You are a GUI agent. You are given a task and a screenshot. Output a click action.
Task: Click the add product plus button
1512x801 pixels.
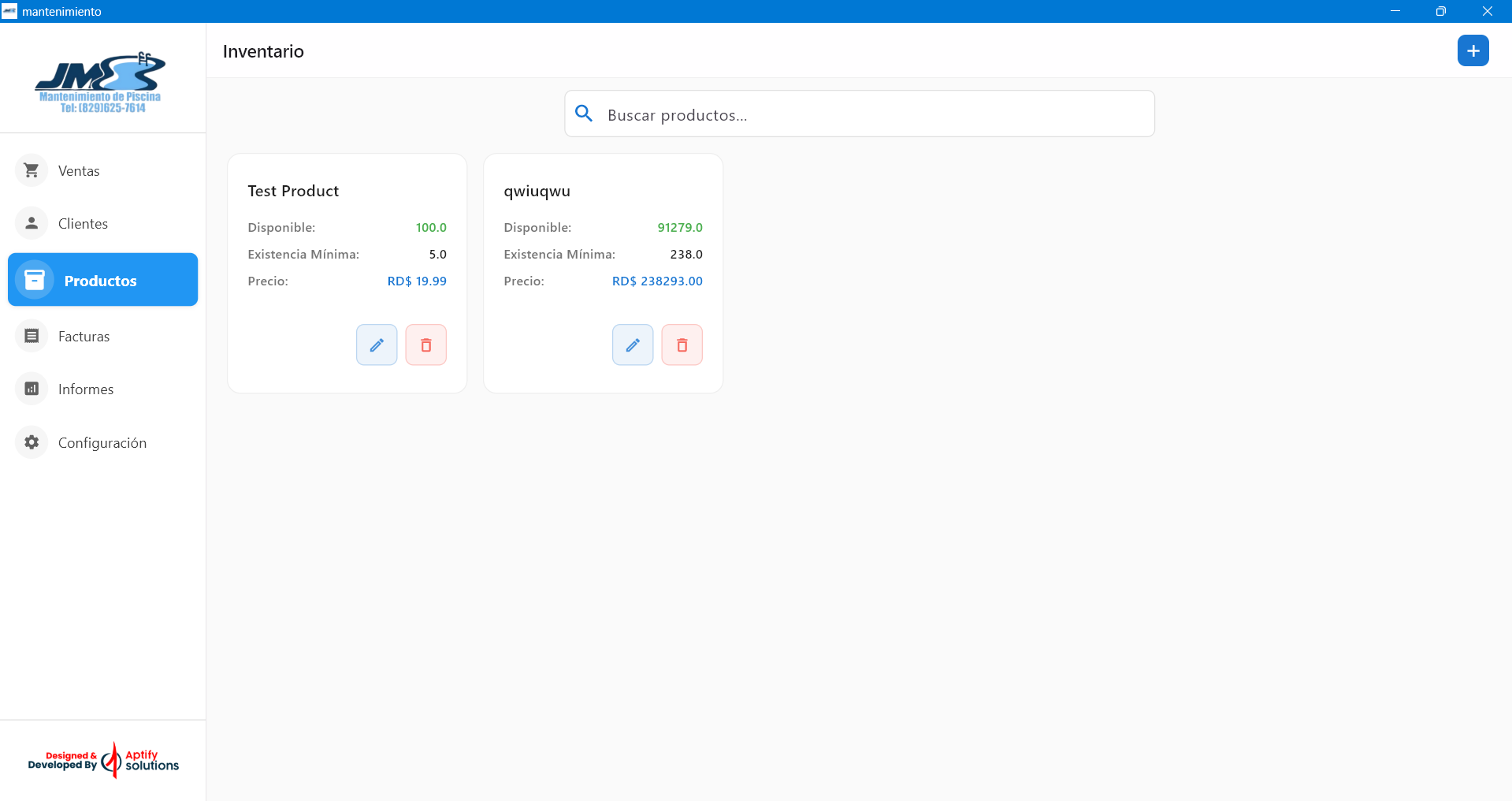[1473, 50]
